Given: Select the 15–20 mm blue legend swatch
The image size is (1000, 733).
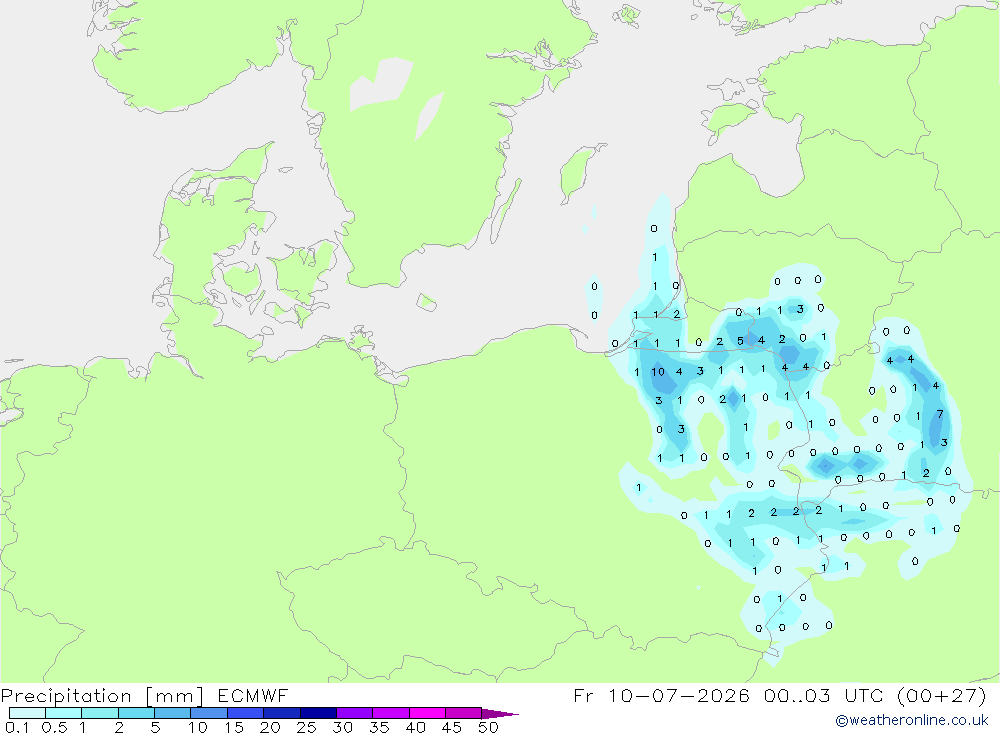Looking at the screenshot, I should (x=245, y=713).
